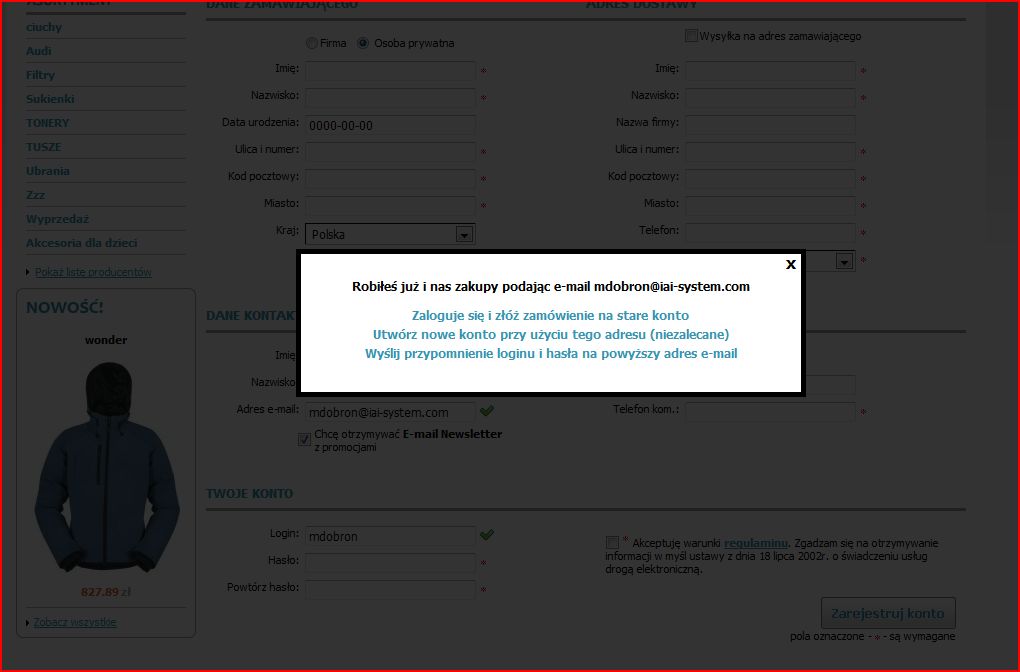Open the TUSZE category

click(44, 147)
